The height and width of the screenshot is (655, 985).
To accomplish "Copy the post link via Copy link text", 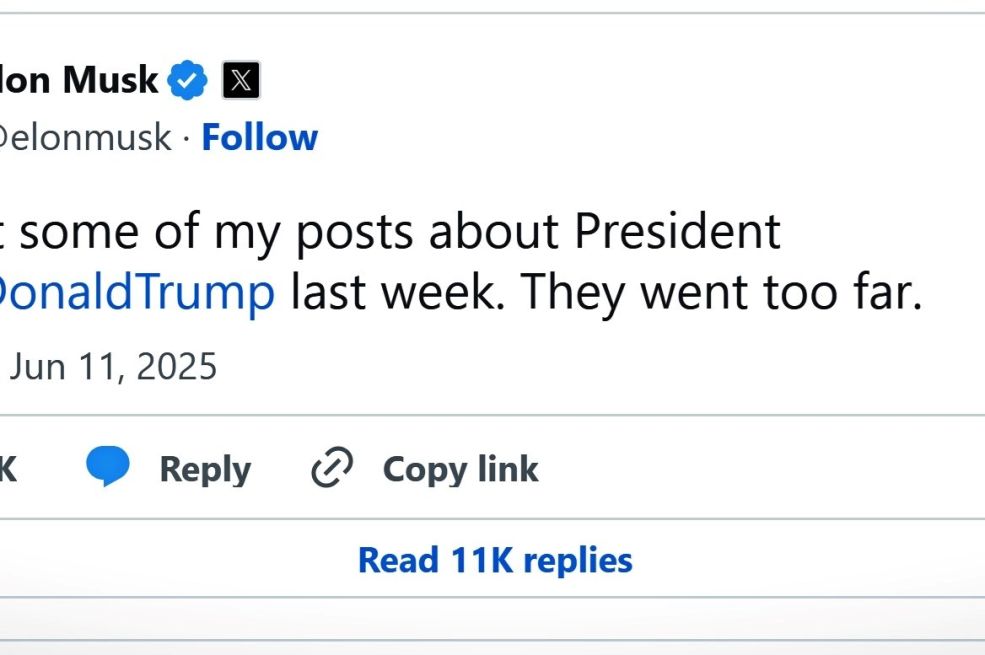I will point(459,468).
